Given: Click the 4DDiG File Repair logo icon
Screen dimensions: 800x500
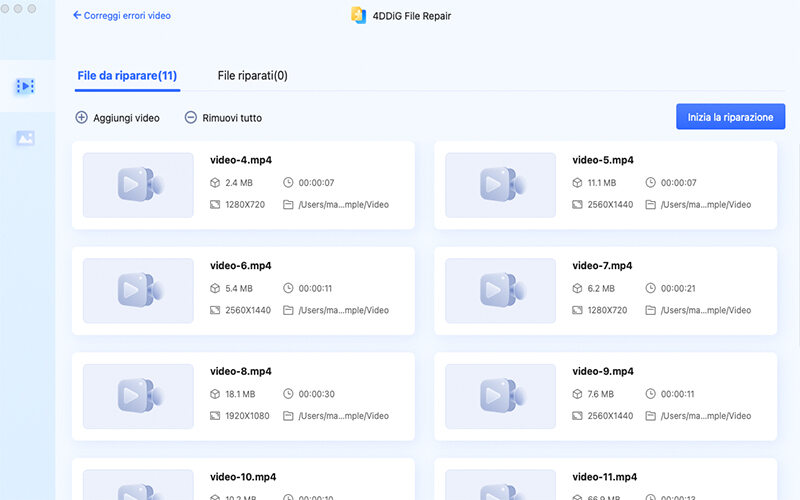Looking at the screenshot, I should 358,15.
